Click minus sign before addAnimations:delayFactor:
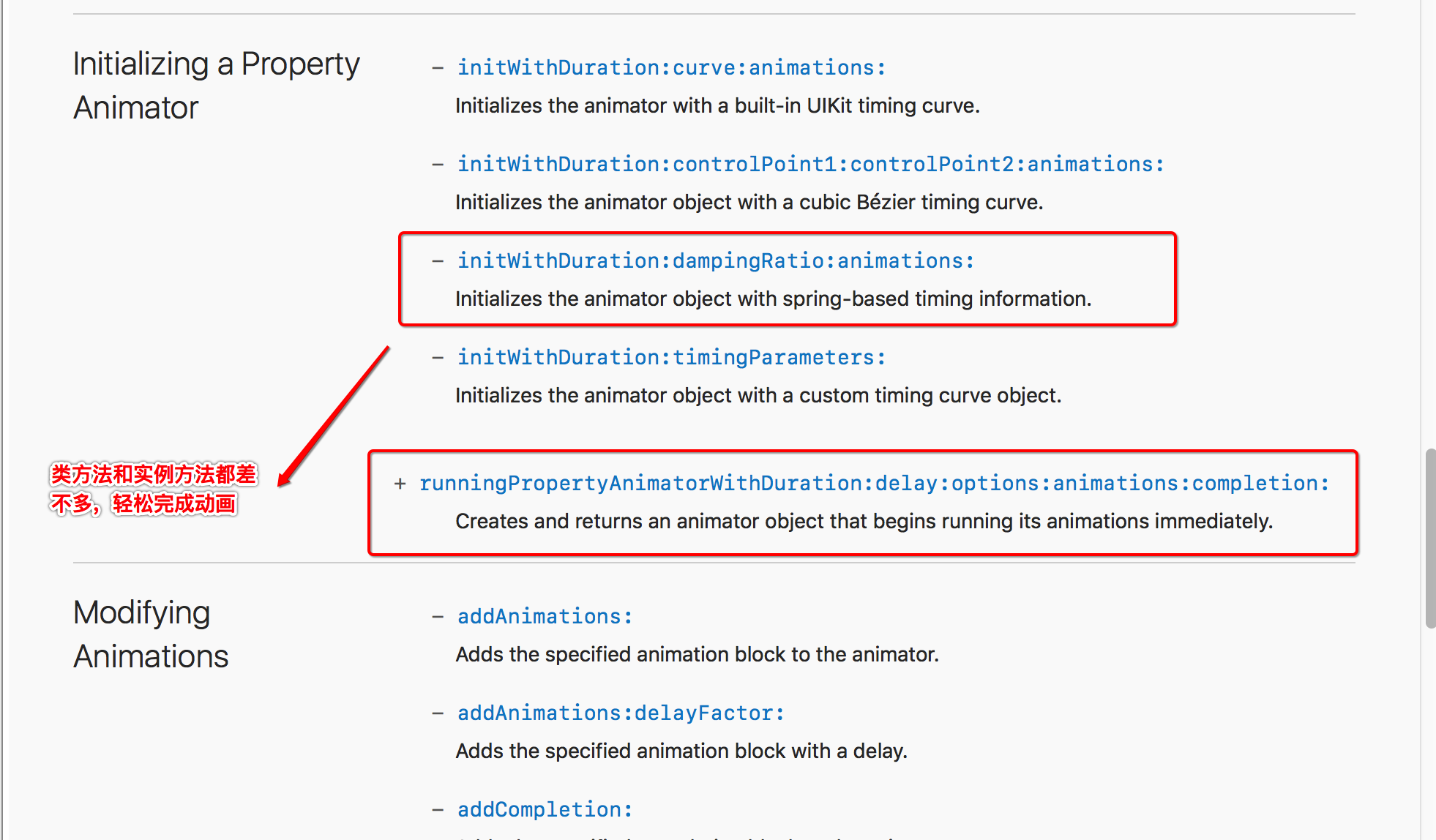This screenshot has height=840, width=1436. point(438,713)
